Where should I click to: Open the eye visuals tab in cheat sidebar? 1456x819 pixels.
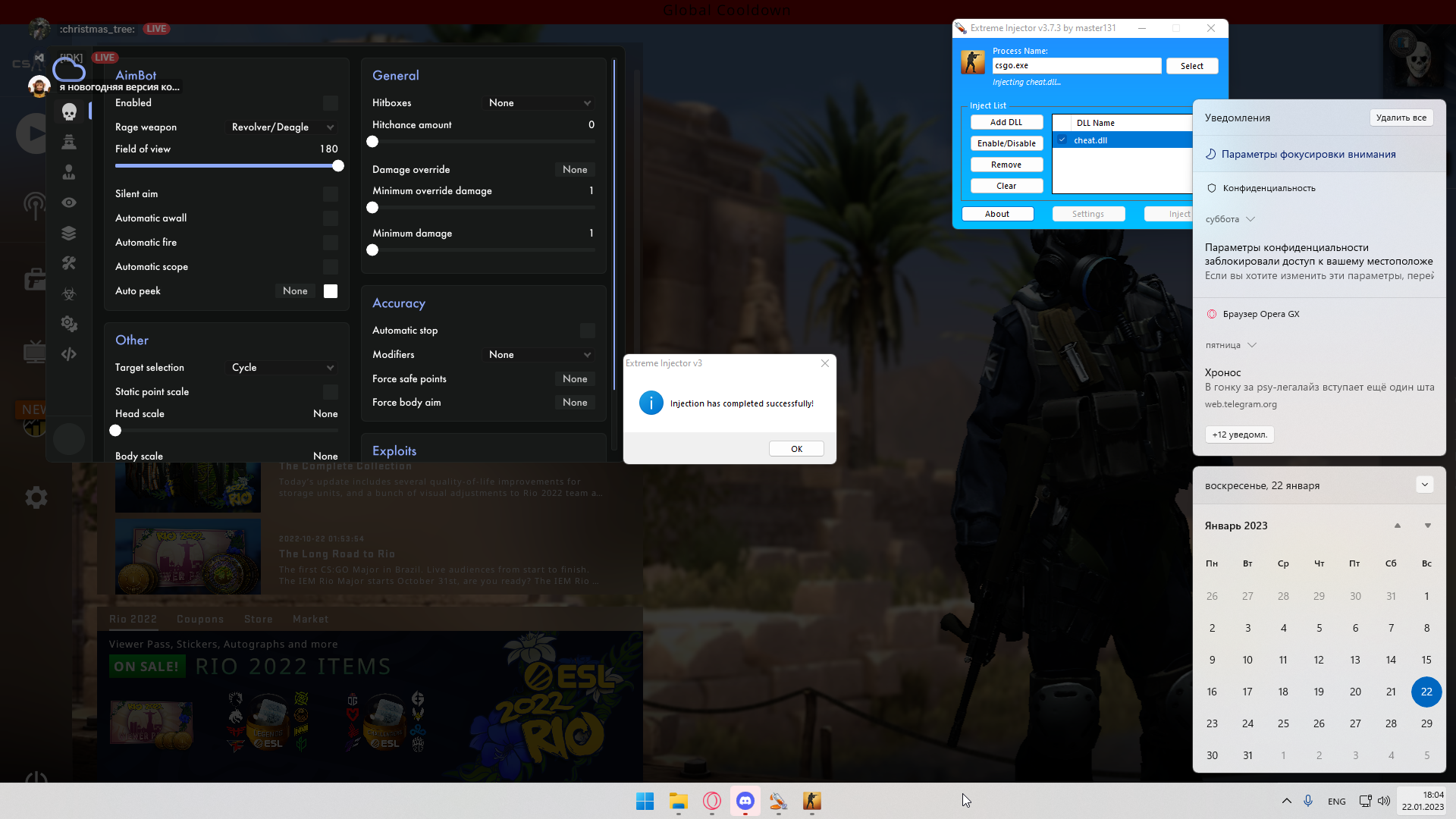(69, 202)
